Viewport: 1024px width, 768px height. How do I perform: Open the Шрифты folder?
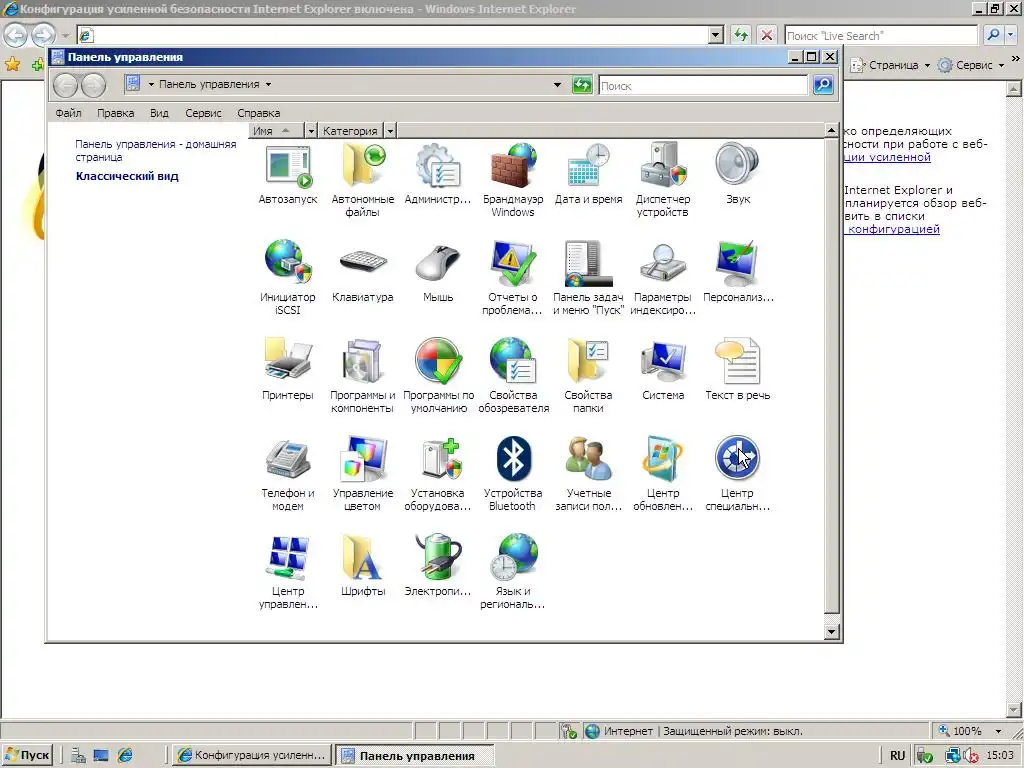tap(362, 566)
